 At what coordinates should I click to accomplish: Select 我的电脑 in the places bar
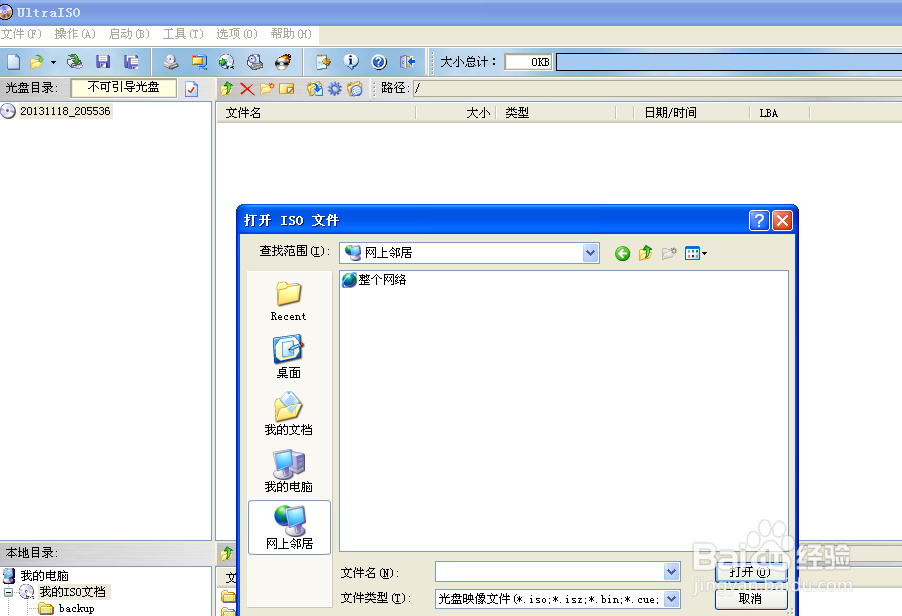click(288, 470)
